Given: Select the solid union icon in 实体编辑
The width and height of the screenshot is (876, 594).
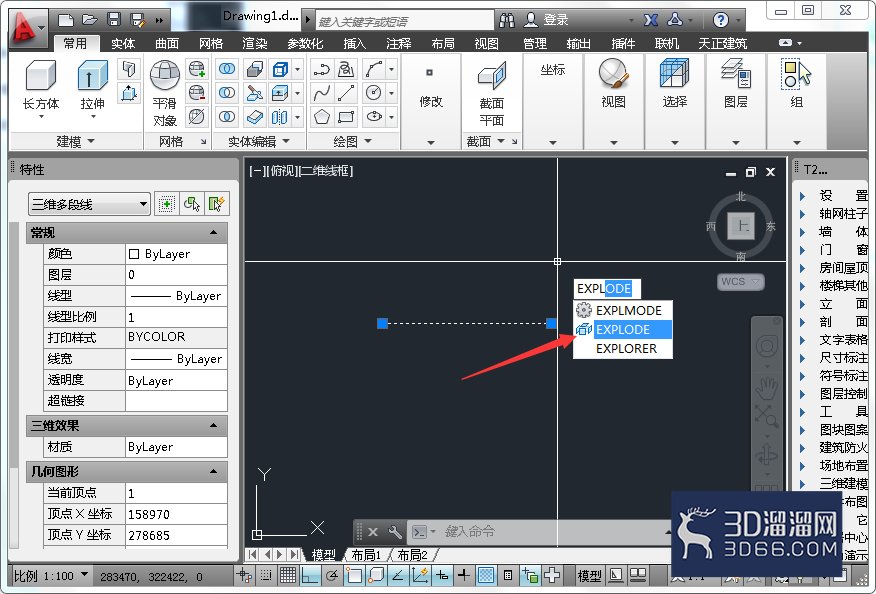Looking at the screenshot, I should [x=226, y=69].
